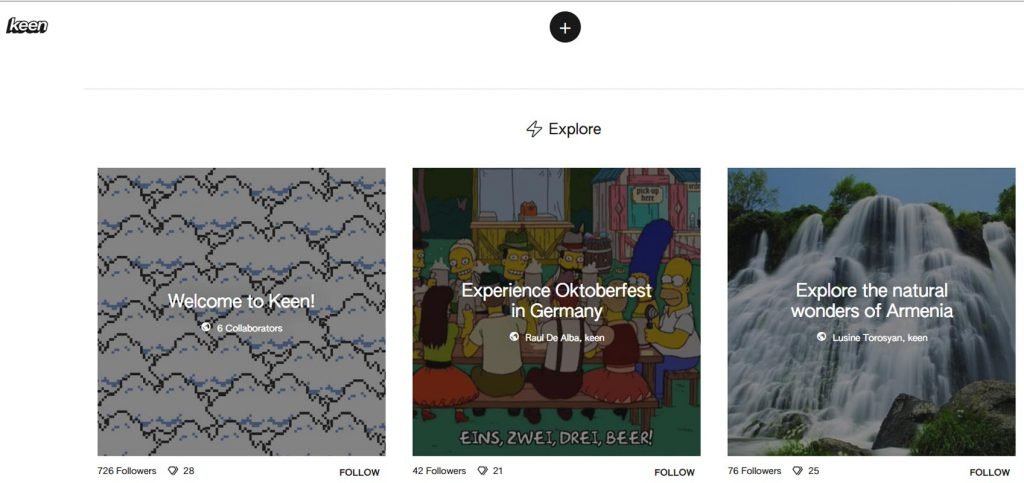The image size is (1024, 483).
Task: Open Experience Oktoberfest in Germany title
Action: coord(556,300)
